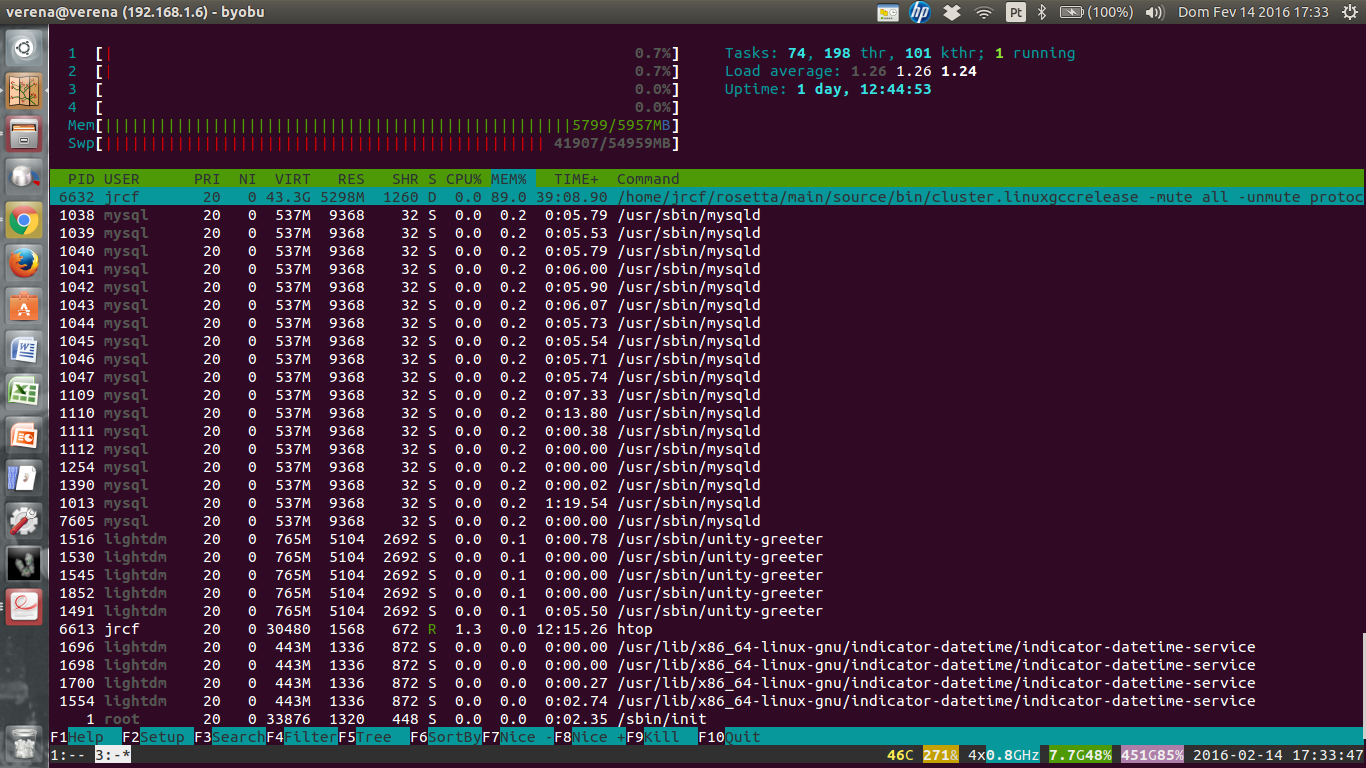
Task: Open the session power cog menu
Action: 1348,12
